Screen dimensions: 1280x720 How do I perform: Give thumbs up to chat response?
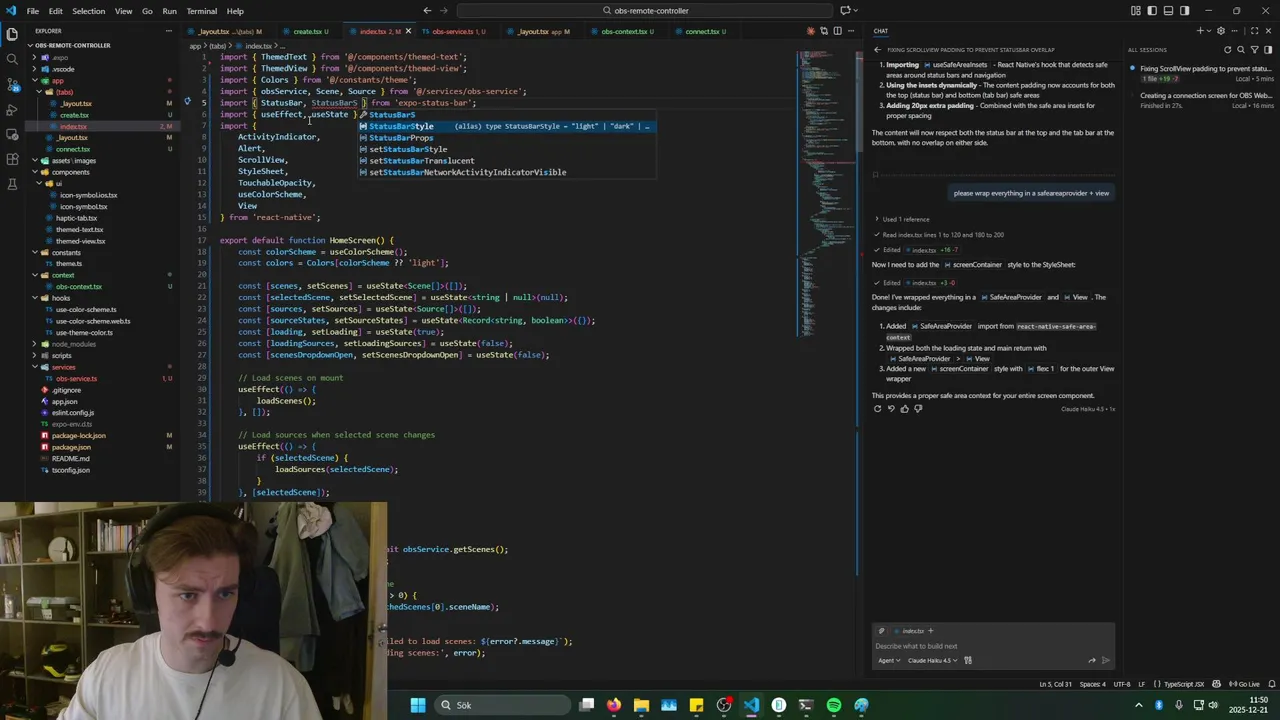pyautogui.click(x=905, y=408)
